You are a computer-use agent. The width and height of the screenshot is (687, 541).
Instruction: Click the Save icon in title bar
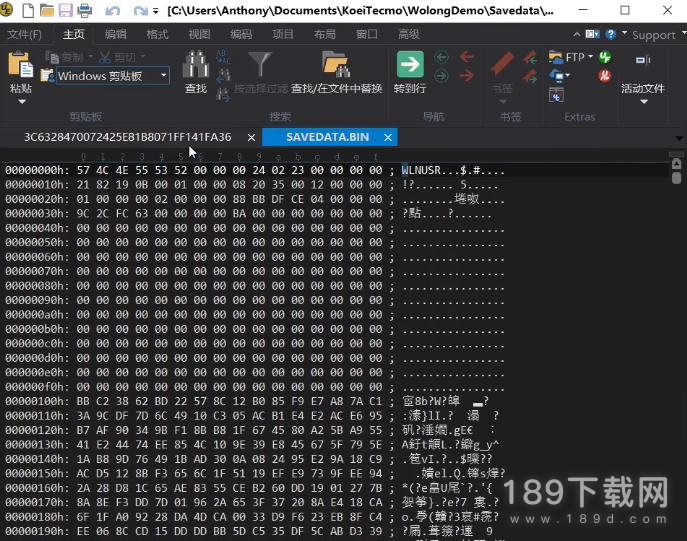click(64, 11)
